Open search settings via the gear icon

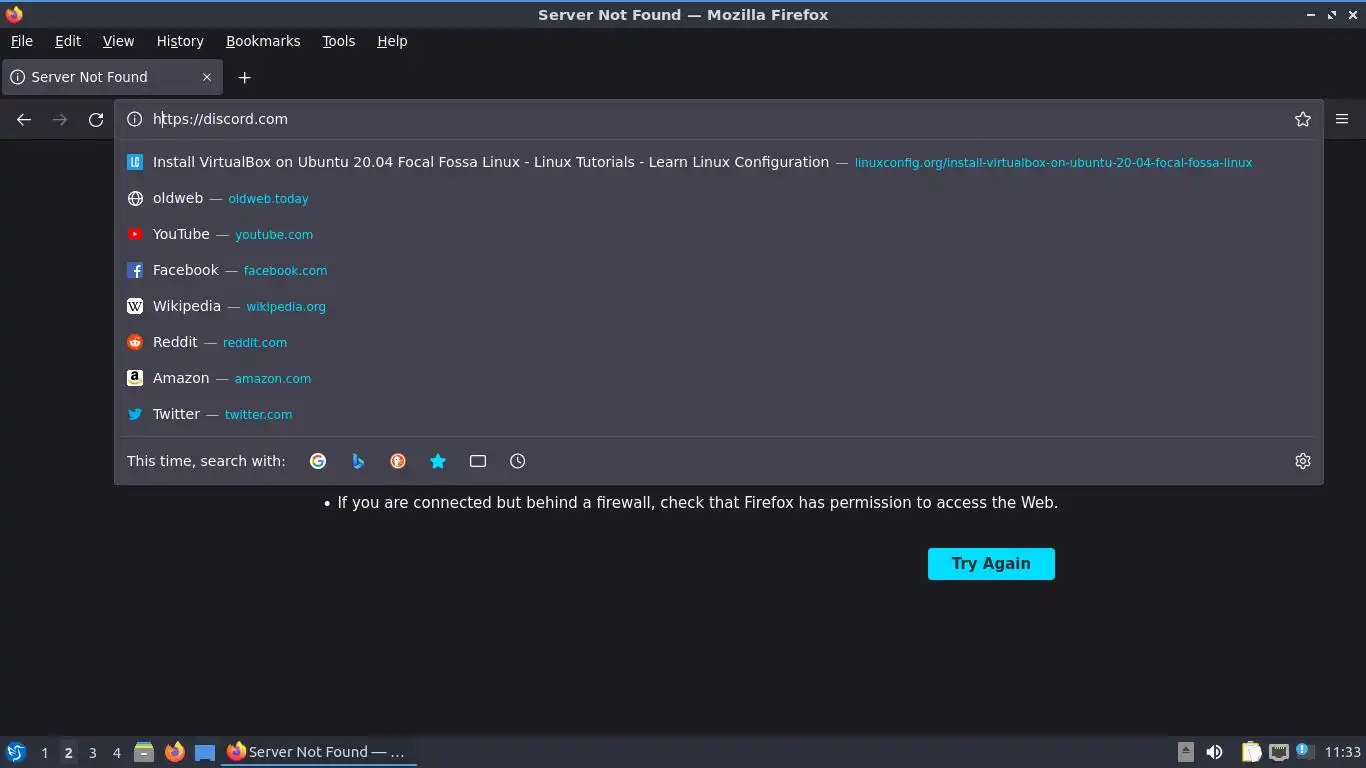click(x=1302, y=461)
